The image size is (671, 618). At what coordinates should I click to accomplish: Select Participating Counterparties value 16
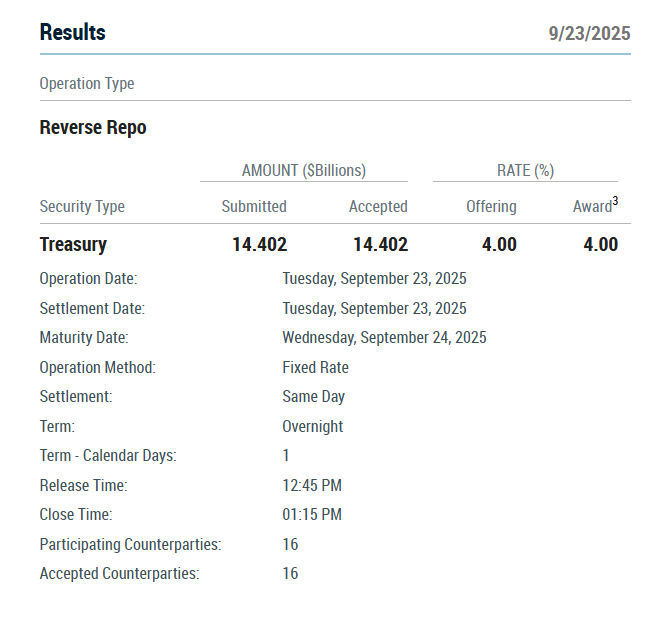tap(290, 545)
